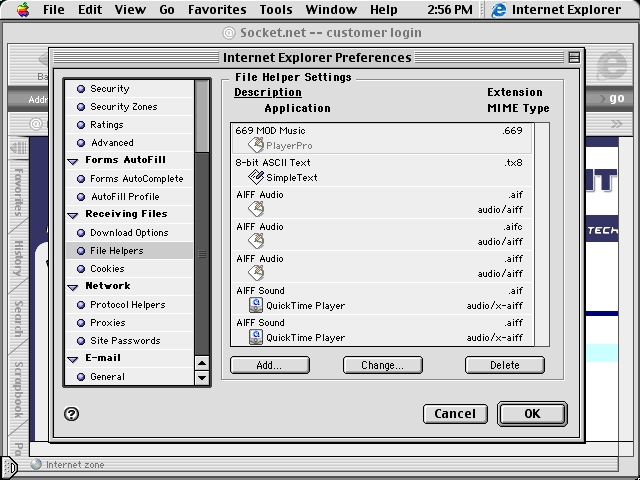Select AIFF Sound row with audio/x-aiff .aif
Screen dimensions: 640x480
point(382,298)
